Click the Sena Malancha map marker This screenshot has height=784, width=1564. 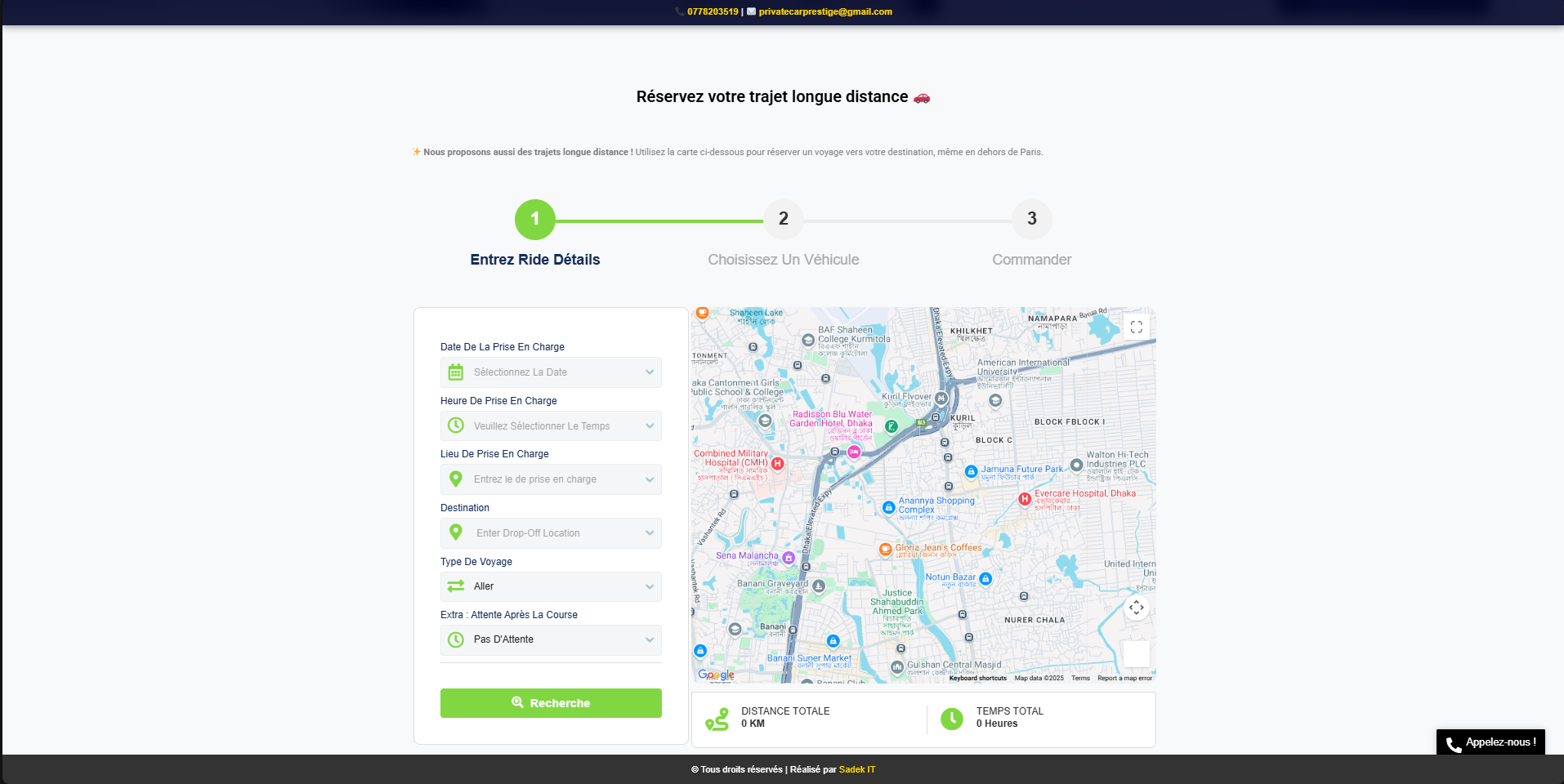[789, 558]
